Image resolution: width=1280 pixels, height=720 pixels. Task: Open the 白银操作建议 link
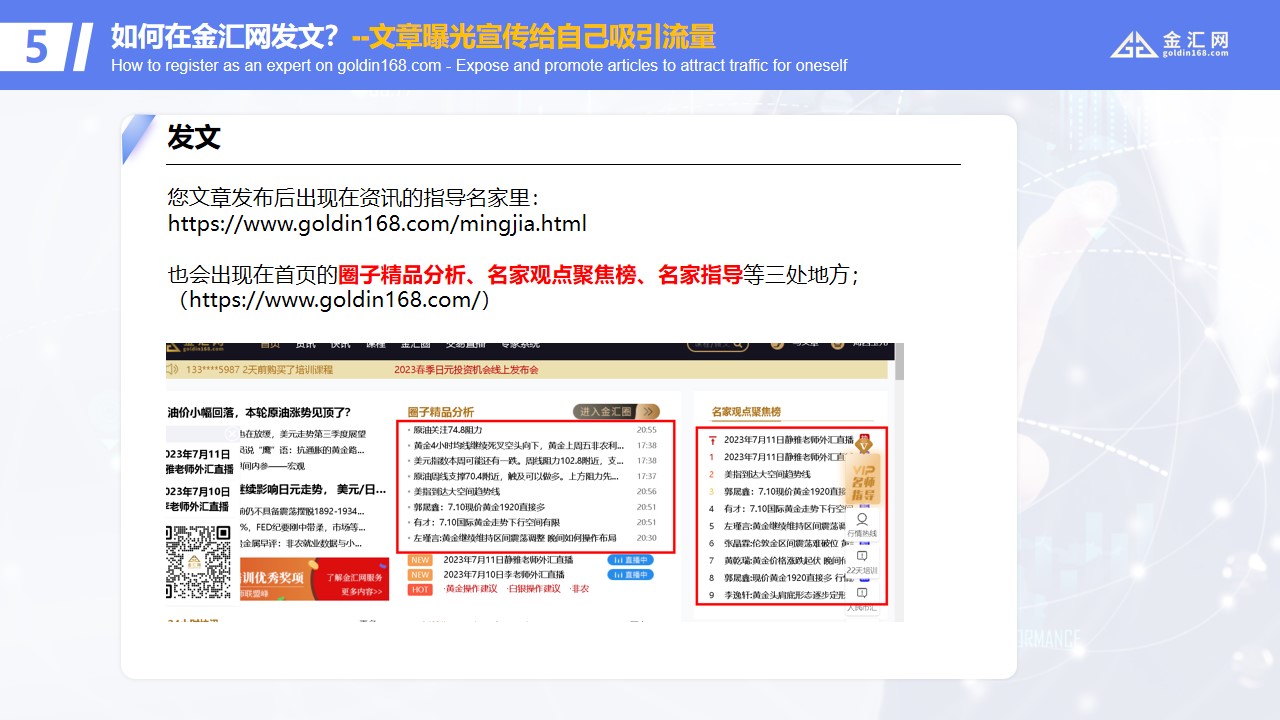pyautogui.click(x=533, y=589)
